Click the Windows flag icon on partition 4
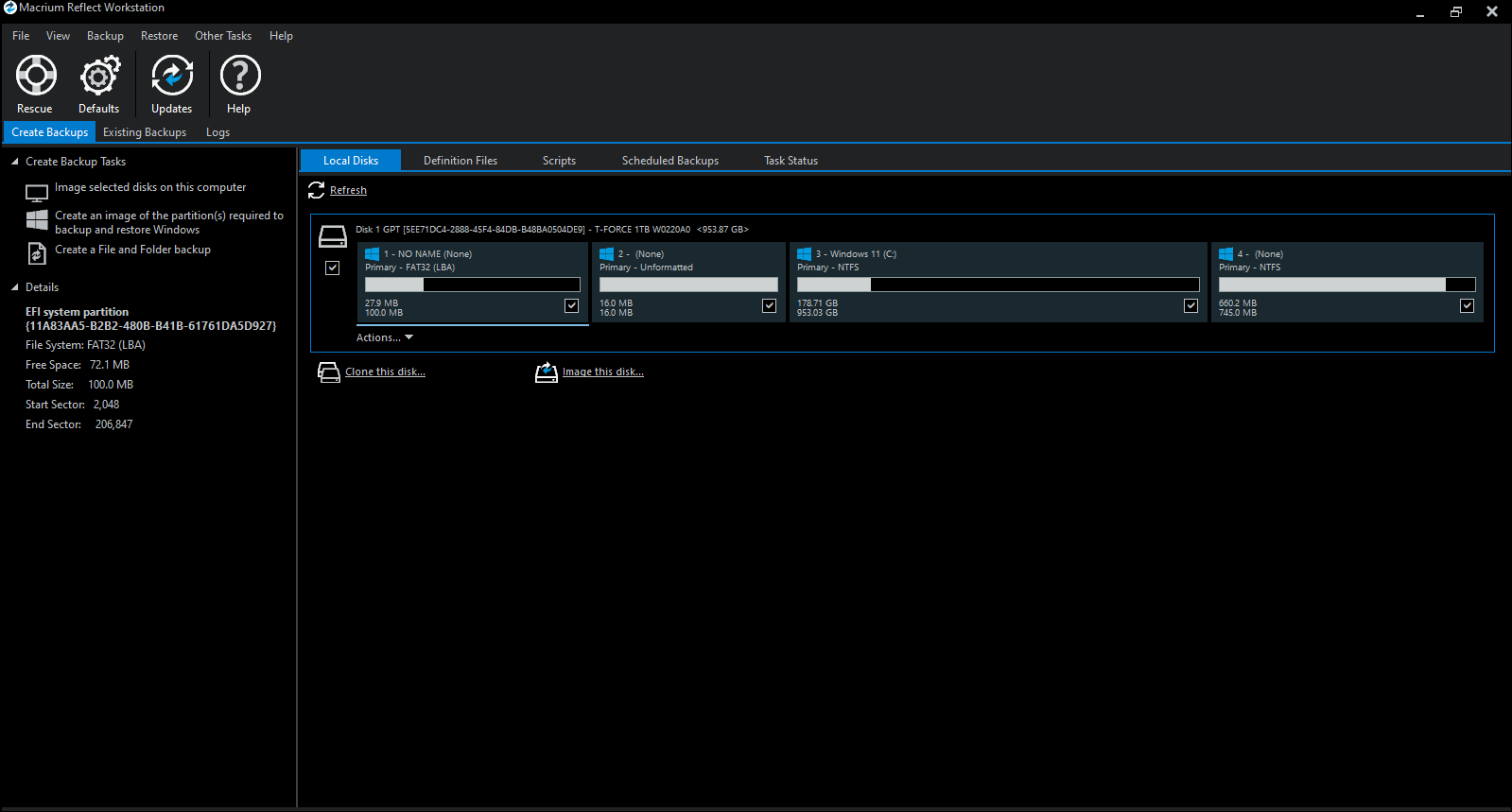 pyautogui.click(x=1226, y=254)
